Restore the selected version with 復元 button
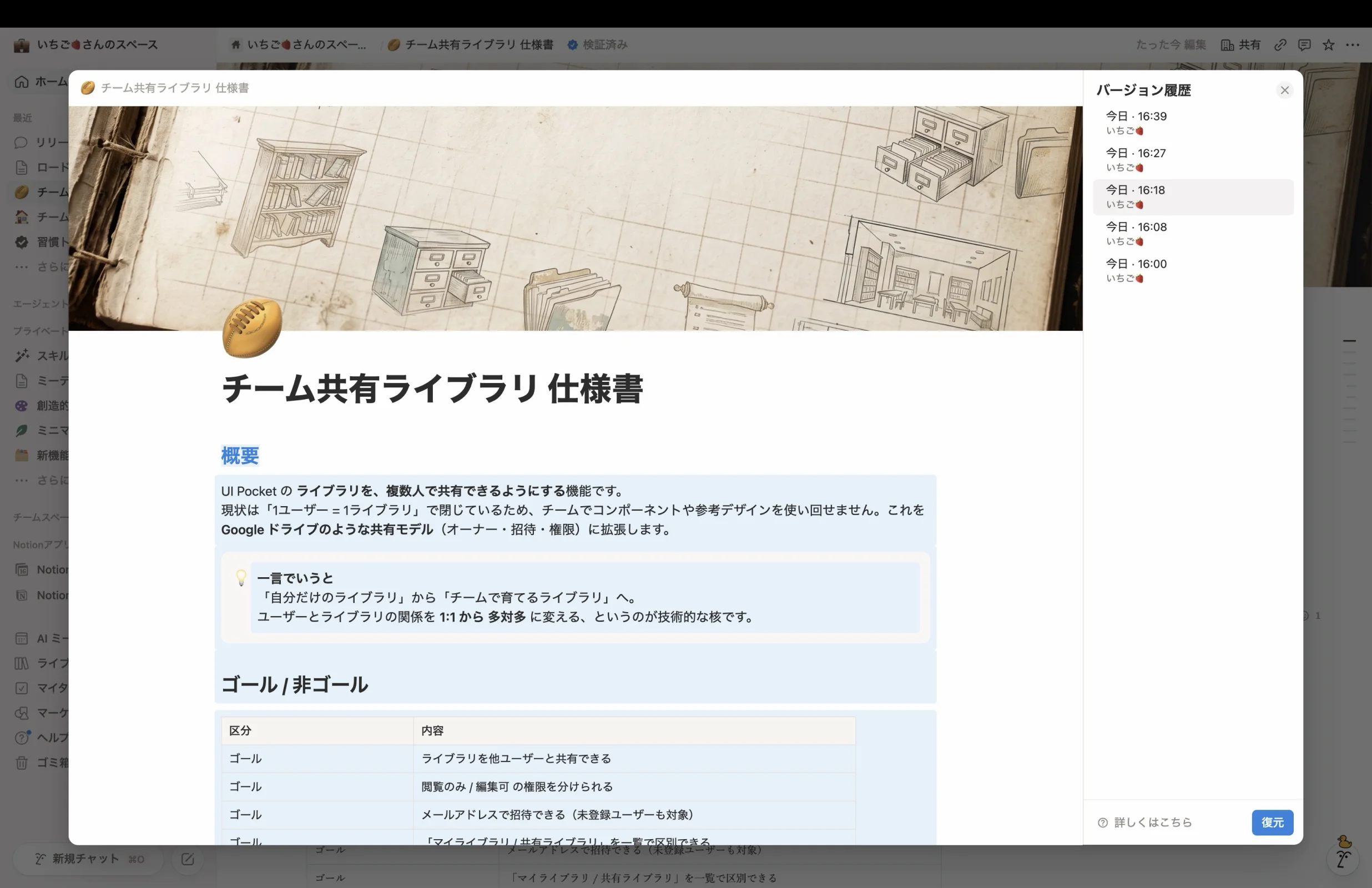The width and height of the screenshot is (1372, 888). [1272, 823]
